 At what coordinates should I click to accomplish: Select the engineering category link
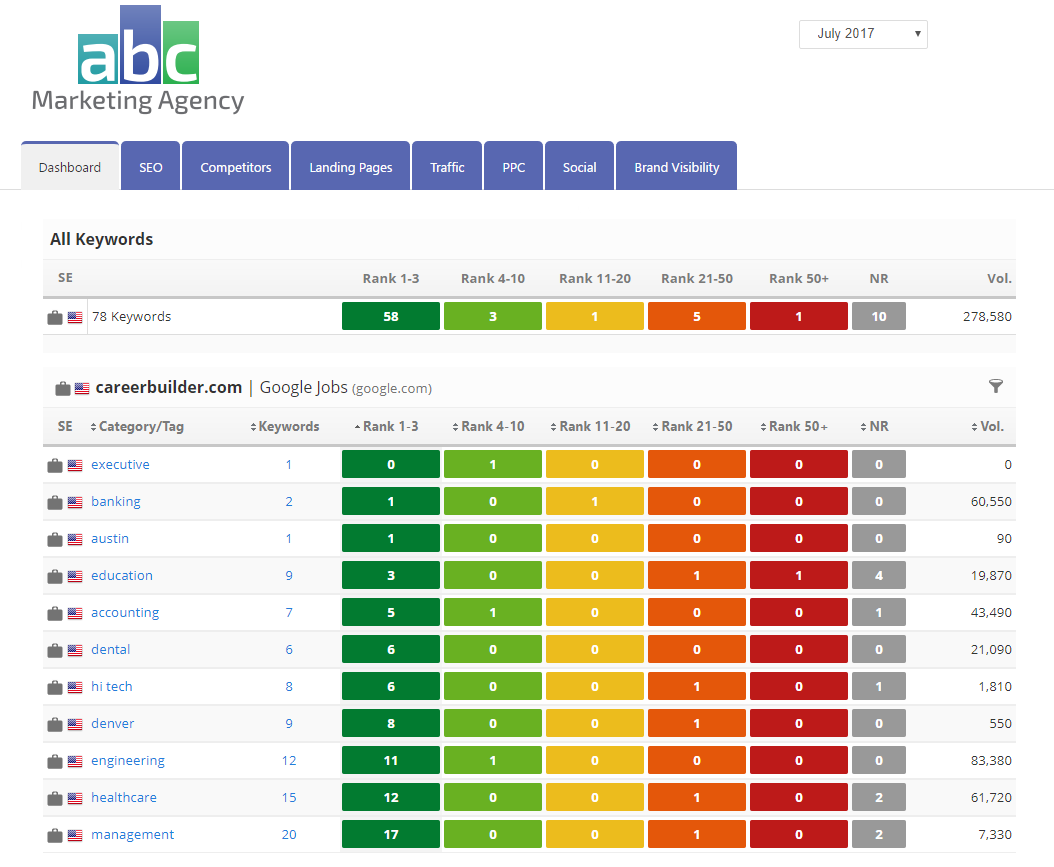tap(128, 761)
